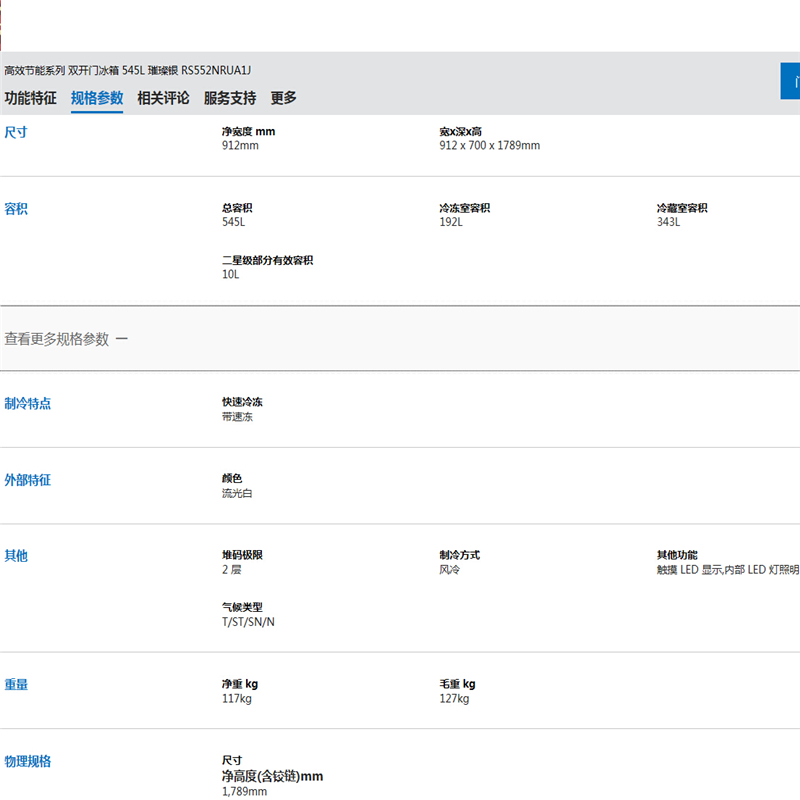This screenshot has width=800, height=800.
Task: Click the 其他 section heading
Action: point(16,556)
